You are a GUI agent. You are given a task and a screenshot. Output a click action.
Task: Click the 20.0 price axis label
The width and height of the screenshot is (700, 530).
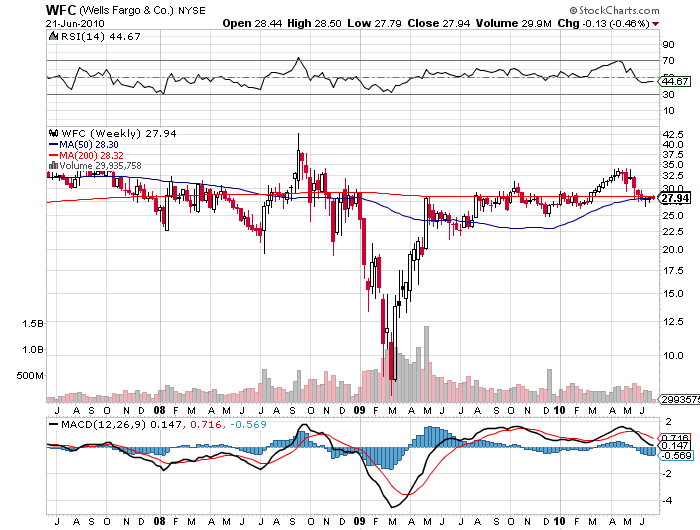coord(673,250)
